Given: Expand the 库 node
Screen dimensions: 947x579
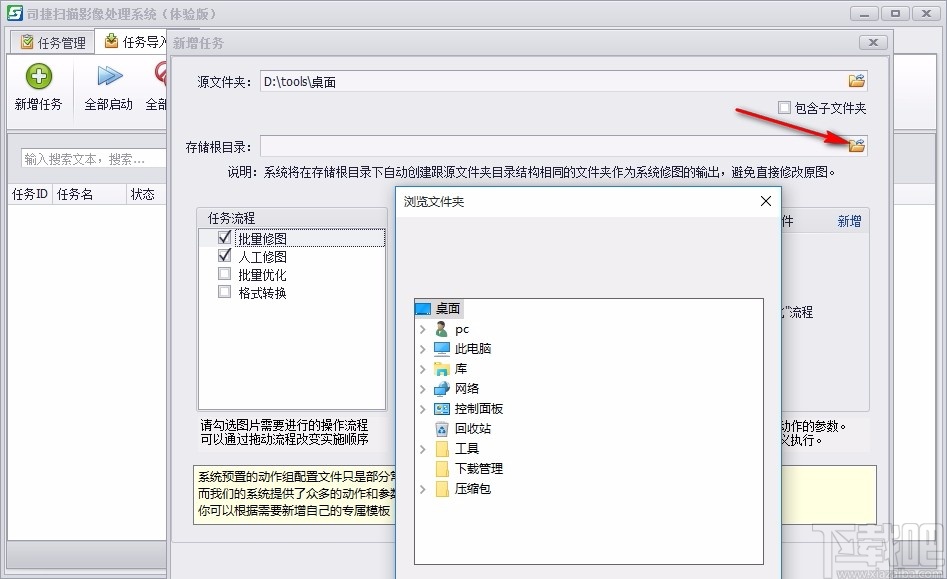Looking at the screenshot, I should pos(423,369).
